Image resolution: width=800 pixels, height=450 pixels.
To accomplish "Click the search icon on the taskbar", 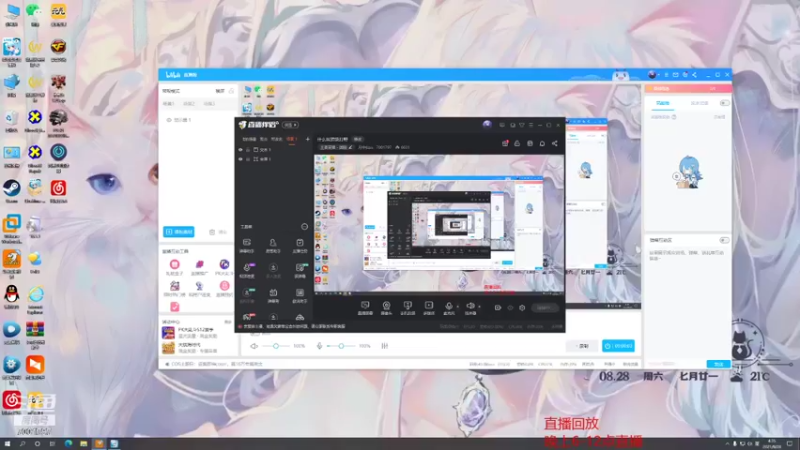I will (x=22, y=444).
